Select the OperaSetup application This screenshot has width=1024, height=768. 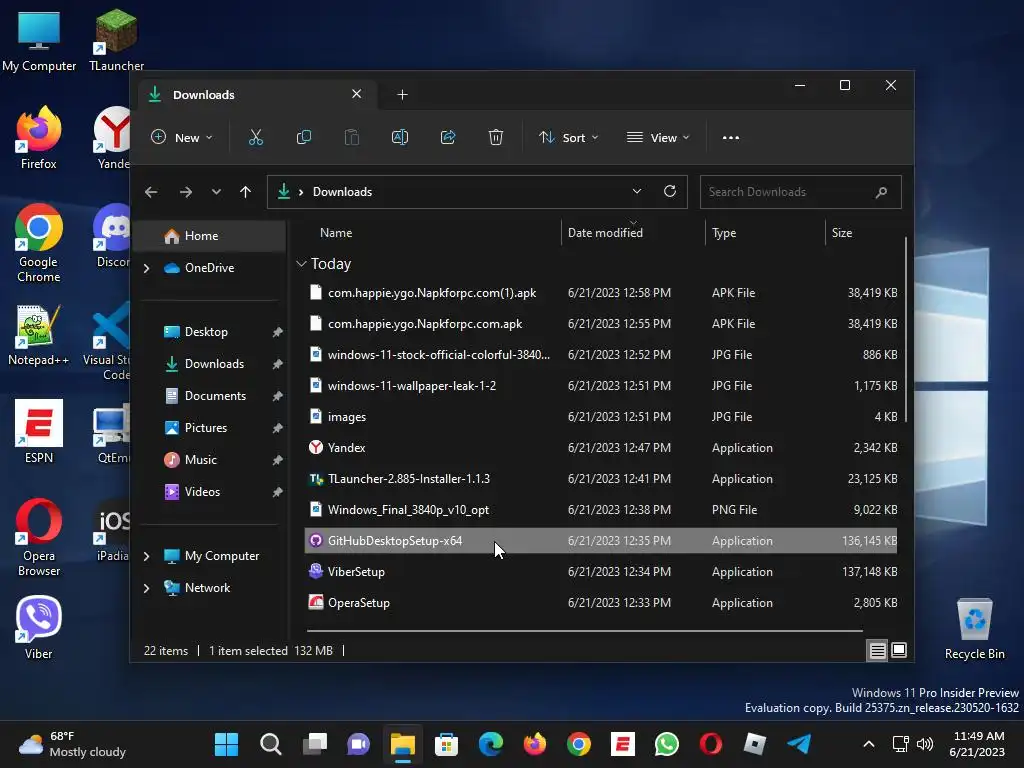click(601, 603)
